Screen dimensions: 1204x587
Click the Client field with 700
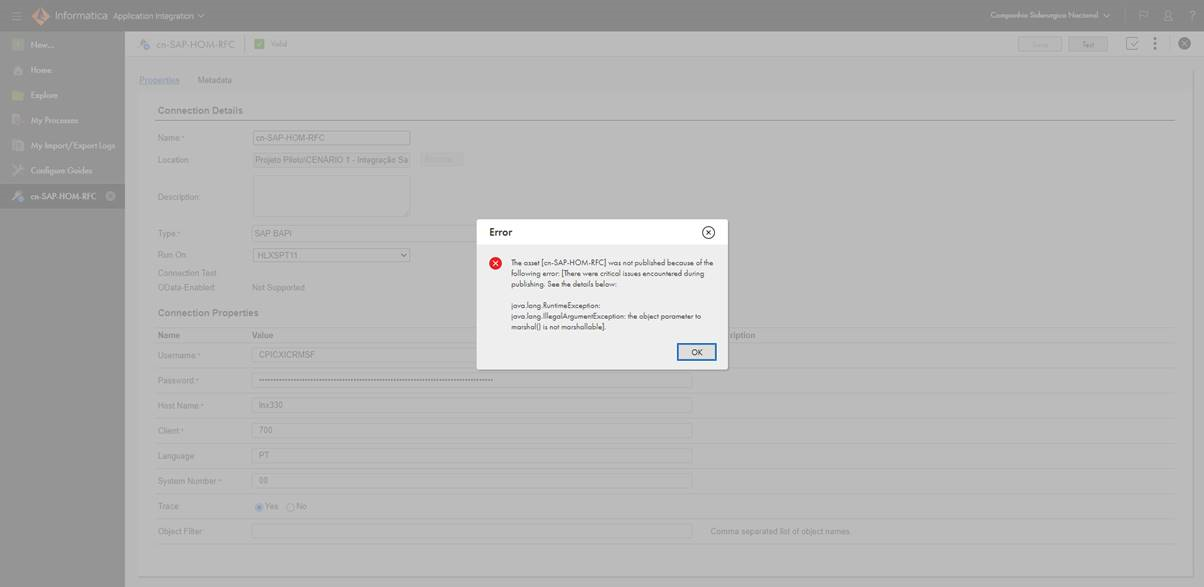click(472, 431)
